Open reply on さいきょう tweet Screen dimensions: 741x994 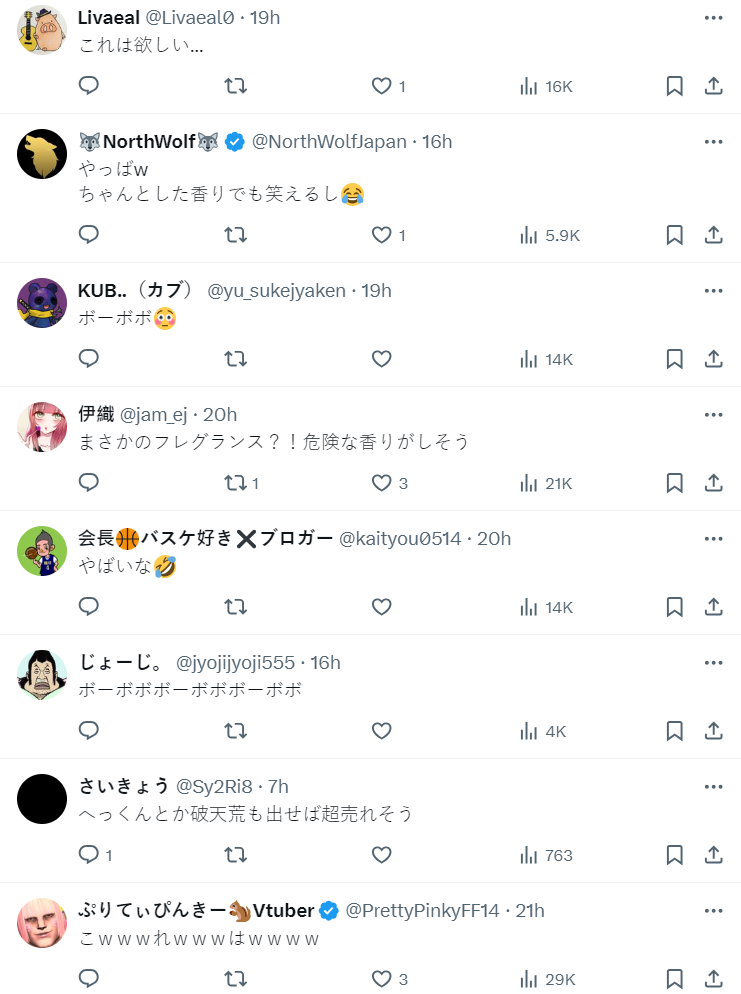point(89,855)
